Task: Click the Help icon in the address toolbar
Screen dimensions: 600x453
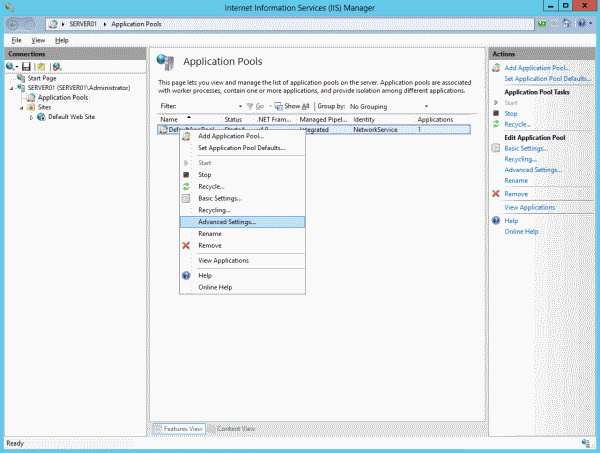Action: [x=582, y=24]
